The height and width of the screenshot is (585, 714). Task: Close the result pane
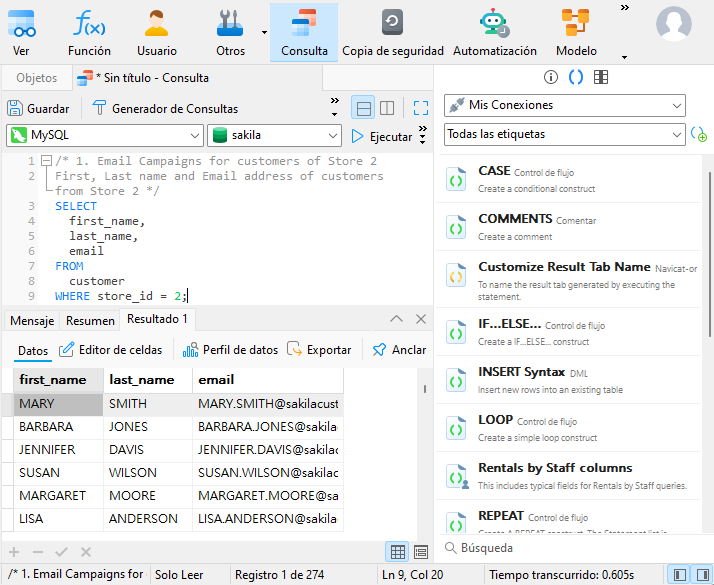click(x=421, y=319)
